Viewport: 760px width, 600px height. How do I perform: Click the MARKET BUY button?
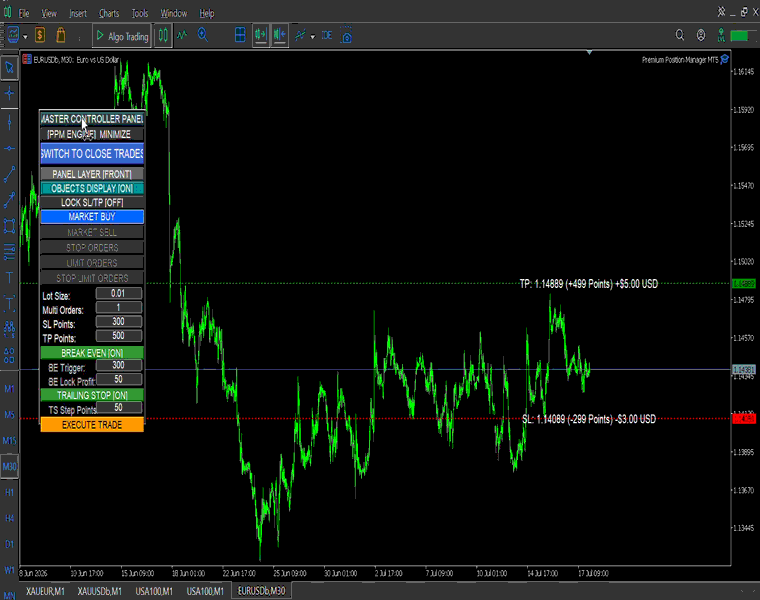pos(92,217)
